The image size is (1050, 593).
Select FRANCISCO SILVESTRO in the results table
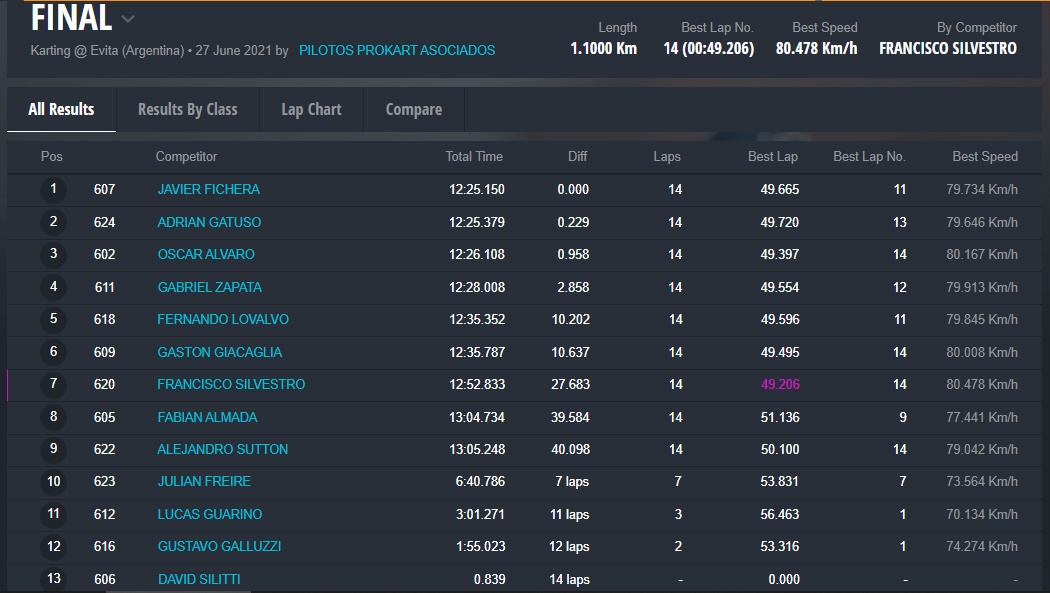coord(231,384)
